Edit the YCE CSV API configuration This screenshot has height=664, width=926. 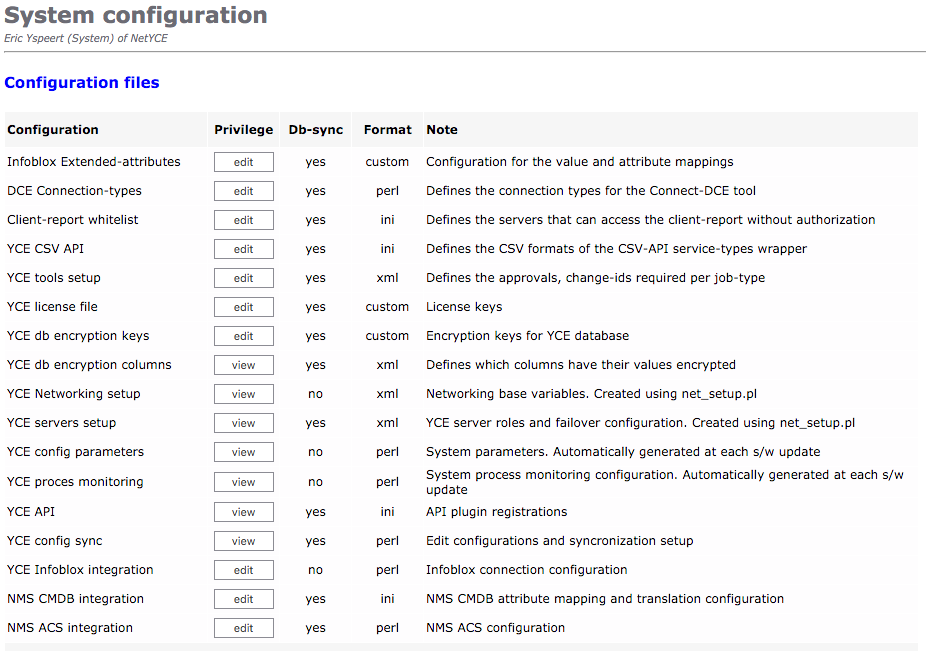click(243, 248)
